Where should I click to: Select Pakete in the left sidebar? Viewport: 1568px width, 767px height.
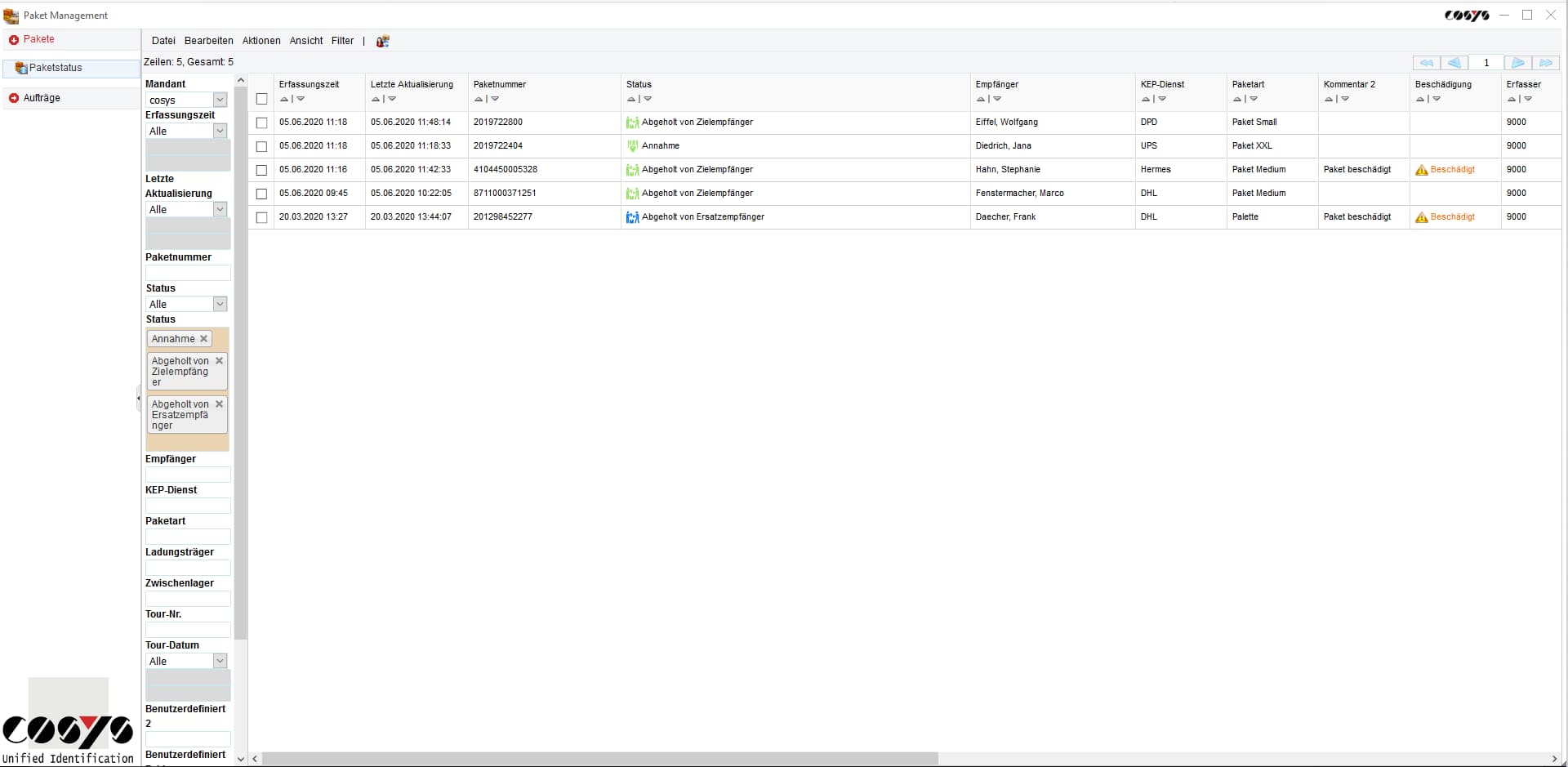(x=38, y=38)
